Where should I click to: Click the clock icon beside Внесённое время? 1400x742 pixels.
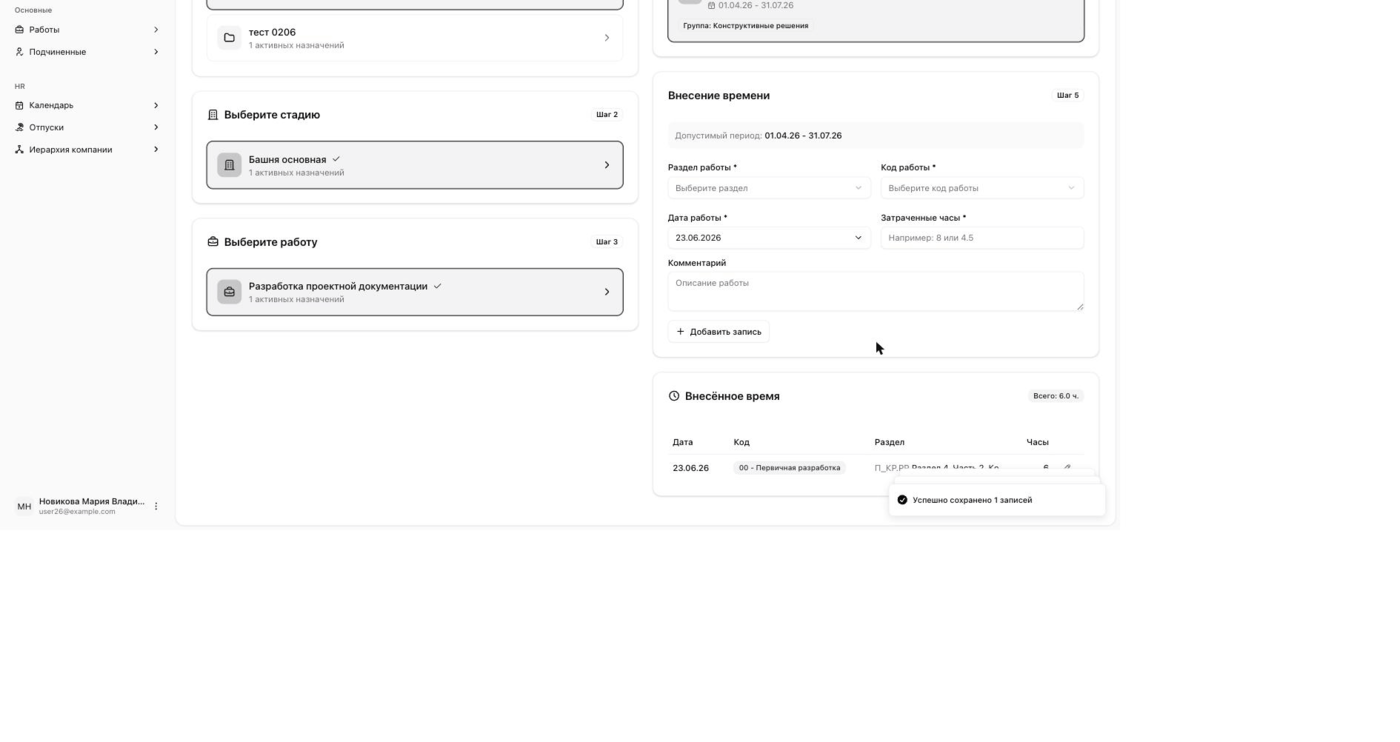tap(674, 396)
